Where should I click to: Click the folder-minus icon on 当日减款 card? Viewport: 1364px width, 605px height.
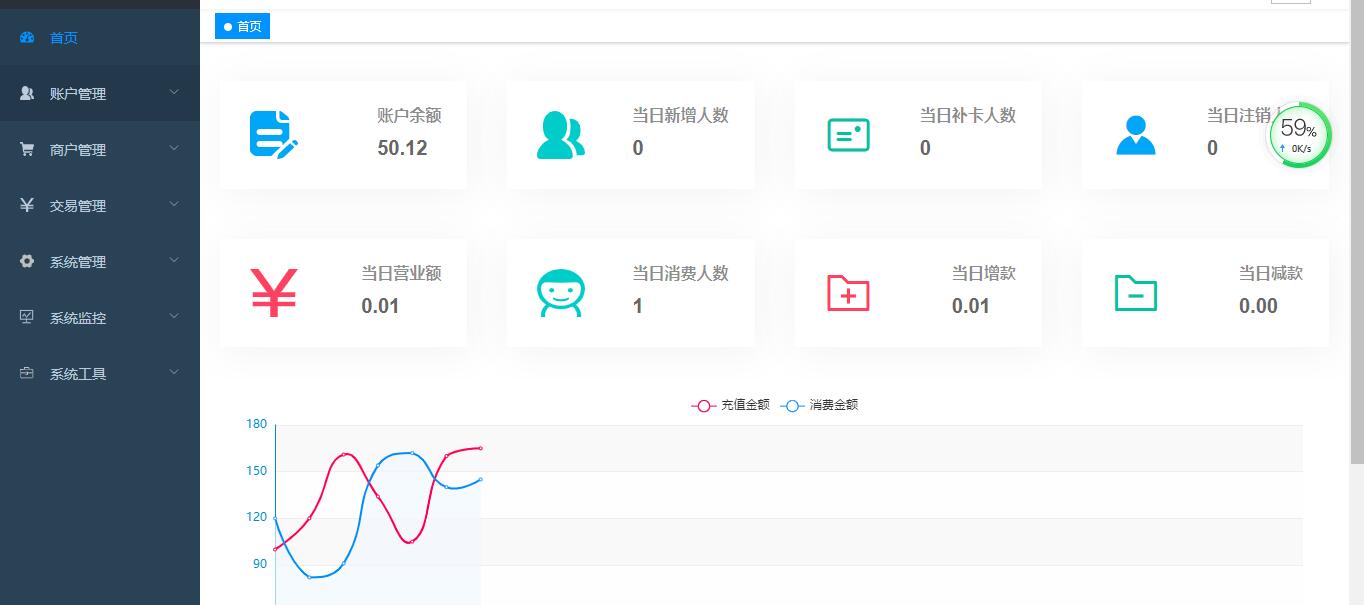coord(1135,292)
